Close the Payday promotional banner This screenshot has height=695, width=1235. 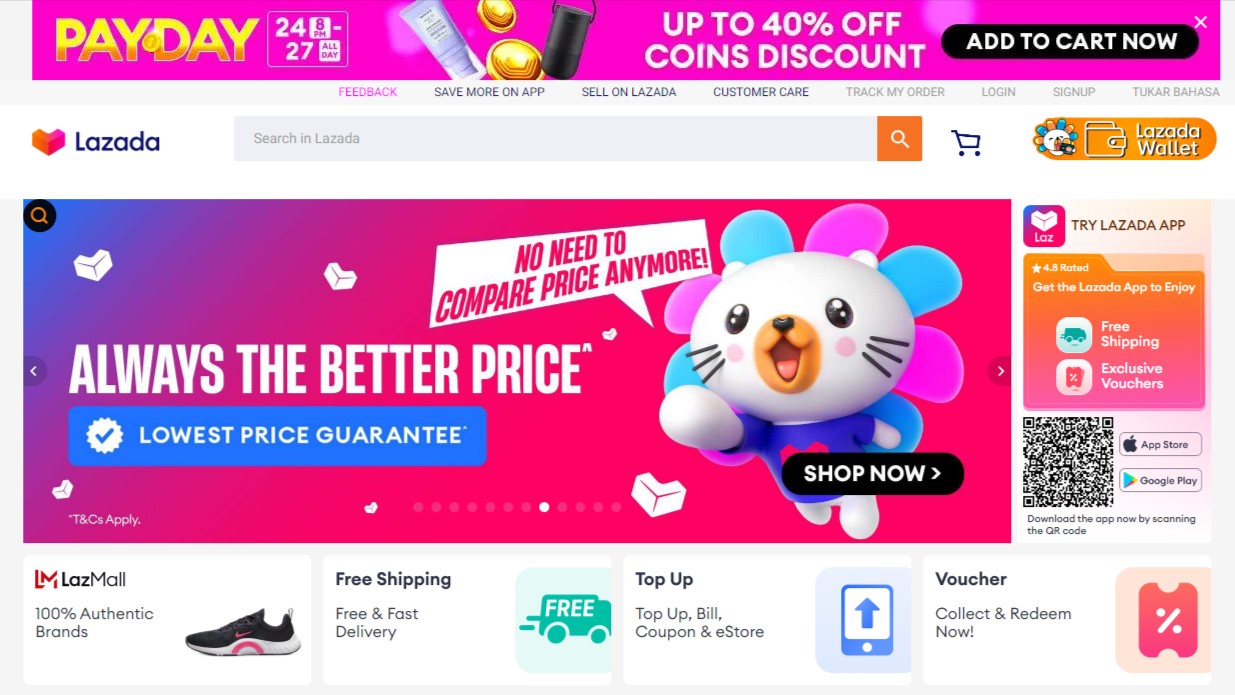[x=1200, y=22]
